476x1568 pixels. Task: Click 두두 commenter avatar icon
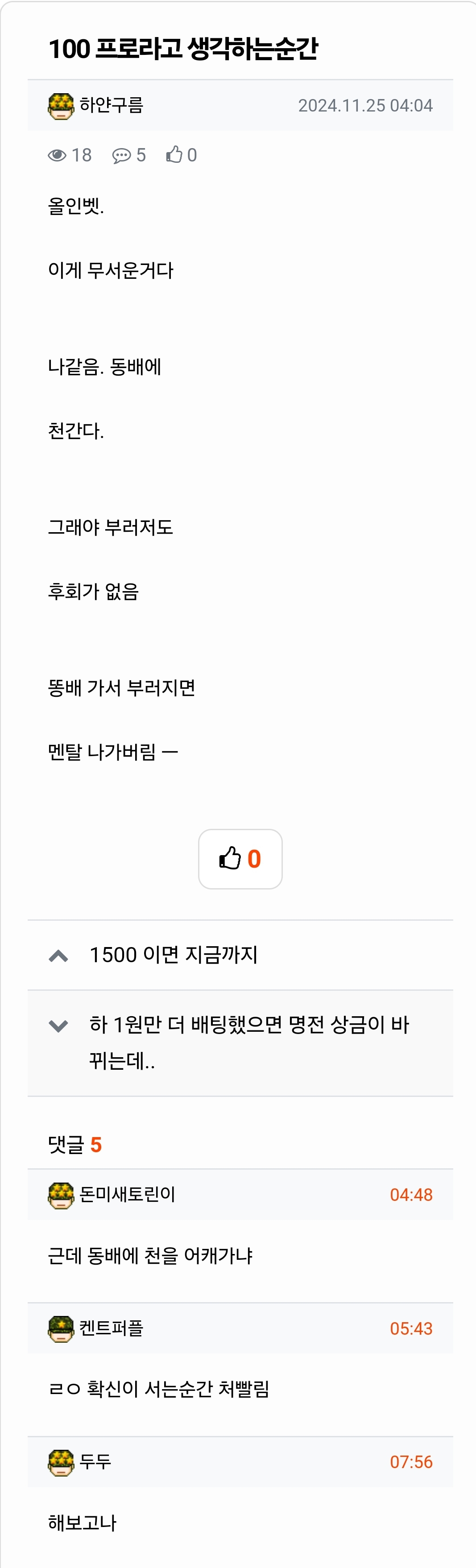pos(61,1463)
